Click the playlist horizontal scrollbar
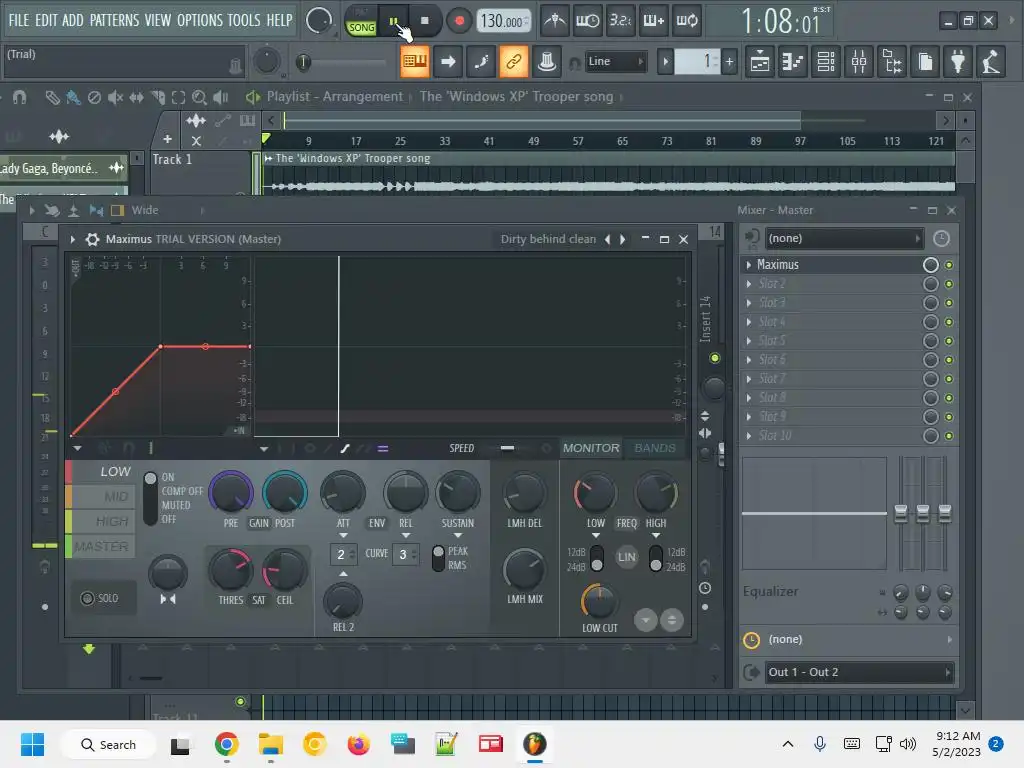The height and width of the screenshot is (768, 1024). (x=542, y=120)
